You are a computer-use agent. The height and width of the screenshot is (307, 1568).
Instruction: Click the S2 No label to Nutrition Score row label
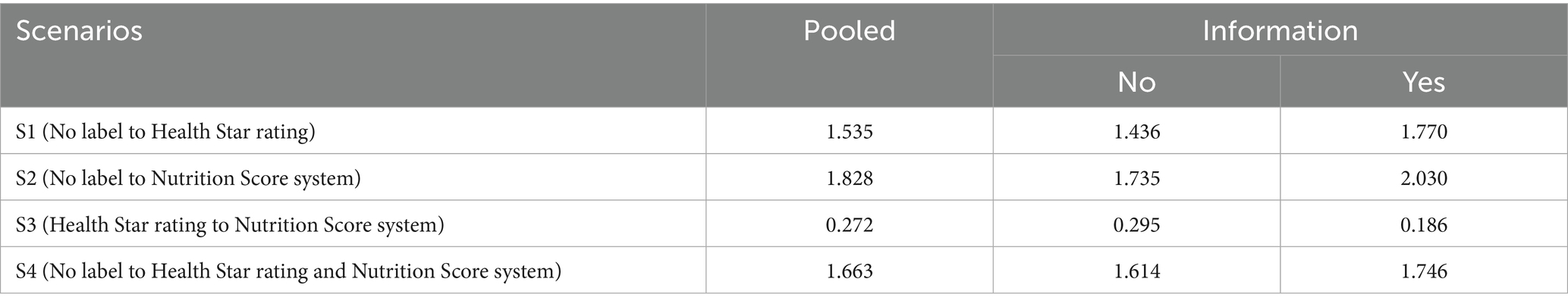coord(188,178)
